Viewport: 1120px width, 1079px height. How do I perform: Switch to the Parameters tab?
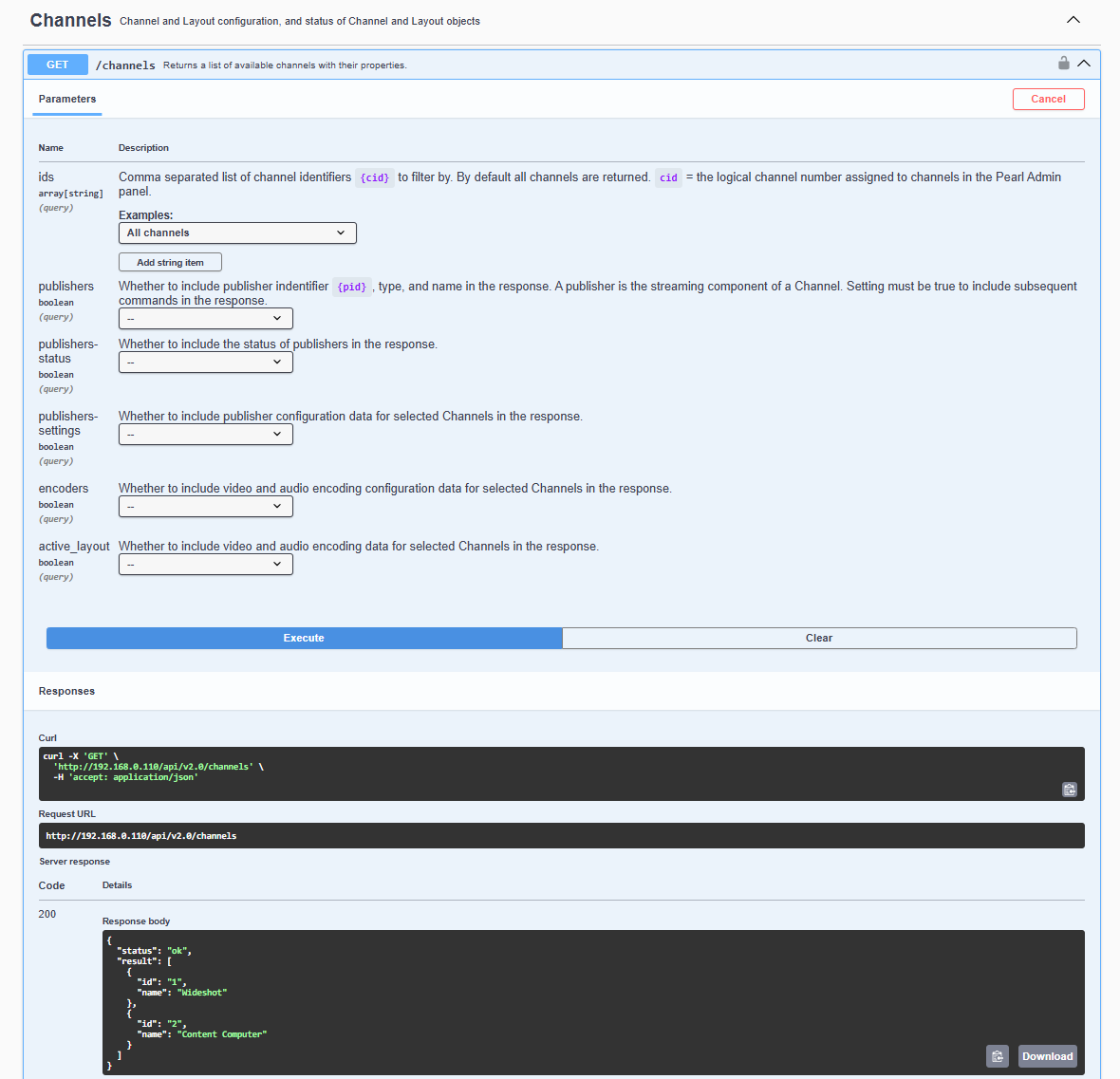[x=66, y=99]
